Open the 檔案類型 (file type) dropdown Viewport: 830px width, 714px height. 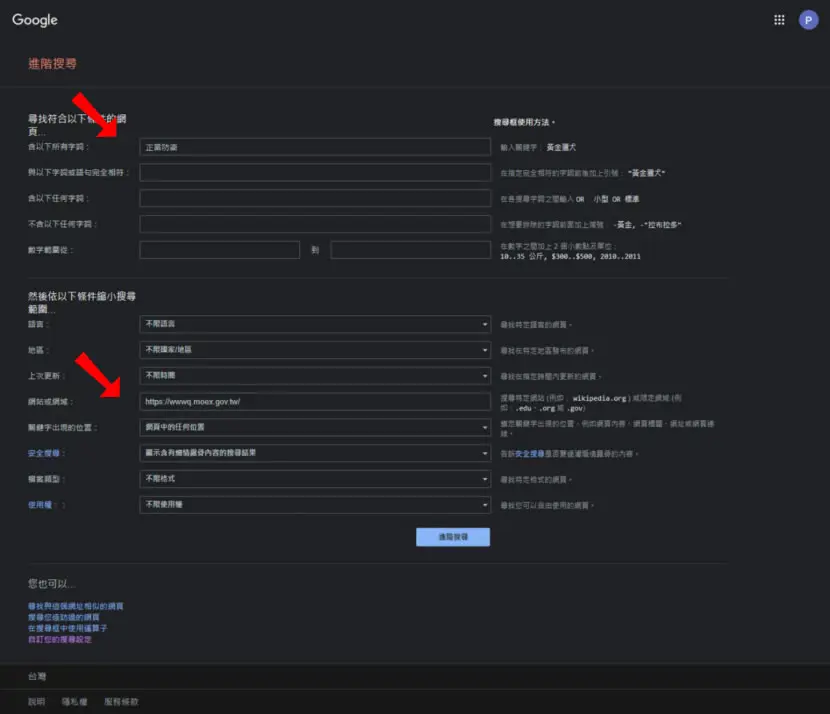[315, 479]
